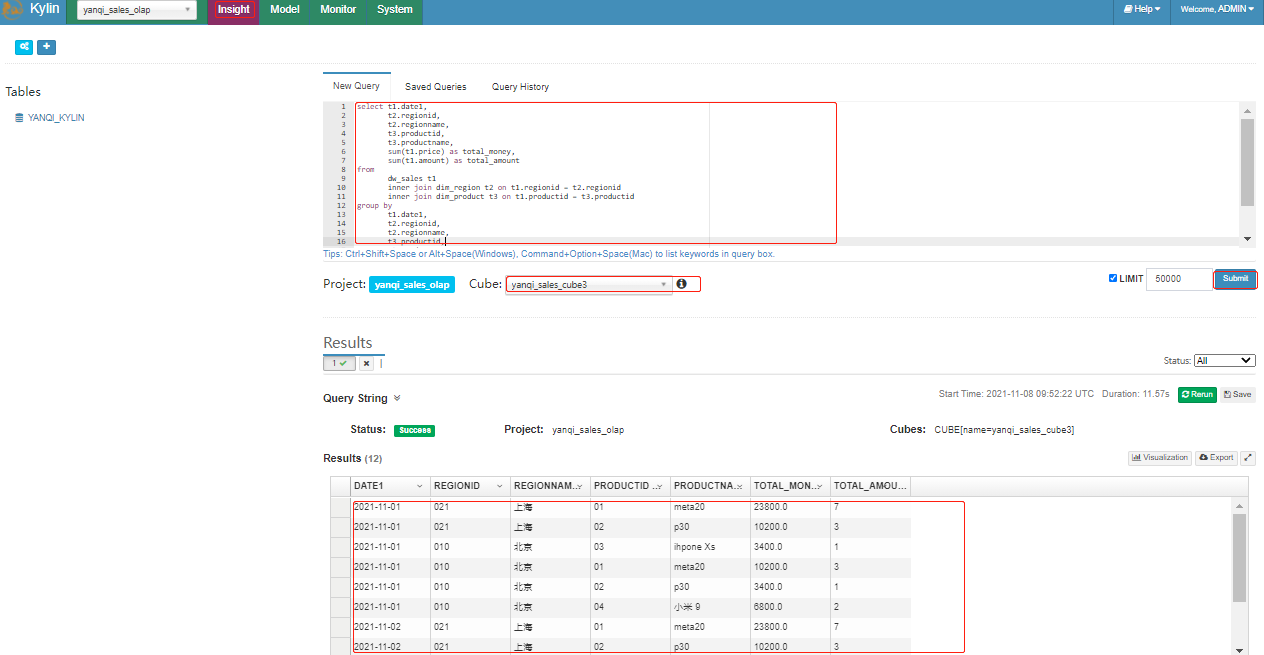Close the query result tab with x icon
Image resolution: width=1264 pixels, height=655 pixels.
click(x=366, y=364)
